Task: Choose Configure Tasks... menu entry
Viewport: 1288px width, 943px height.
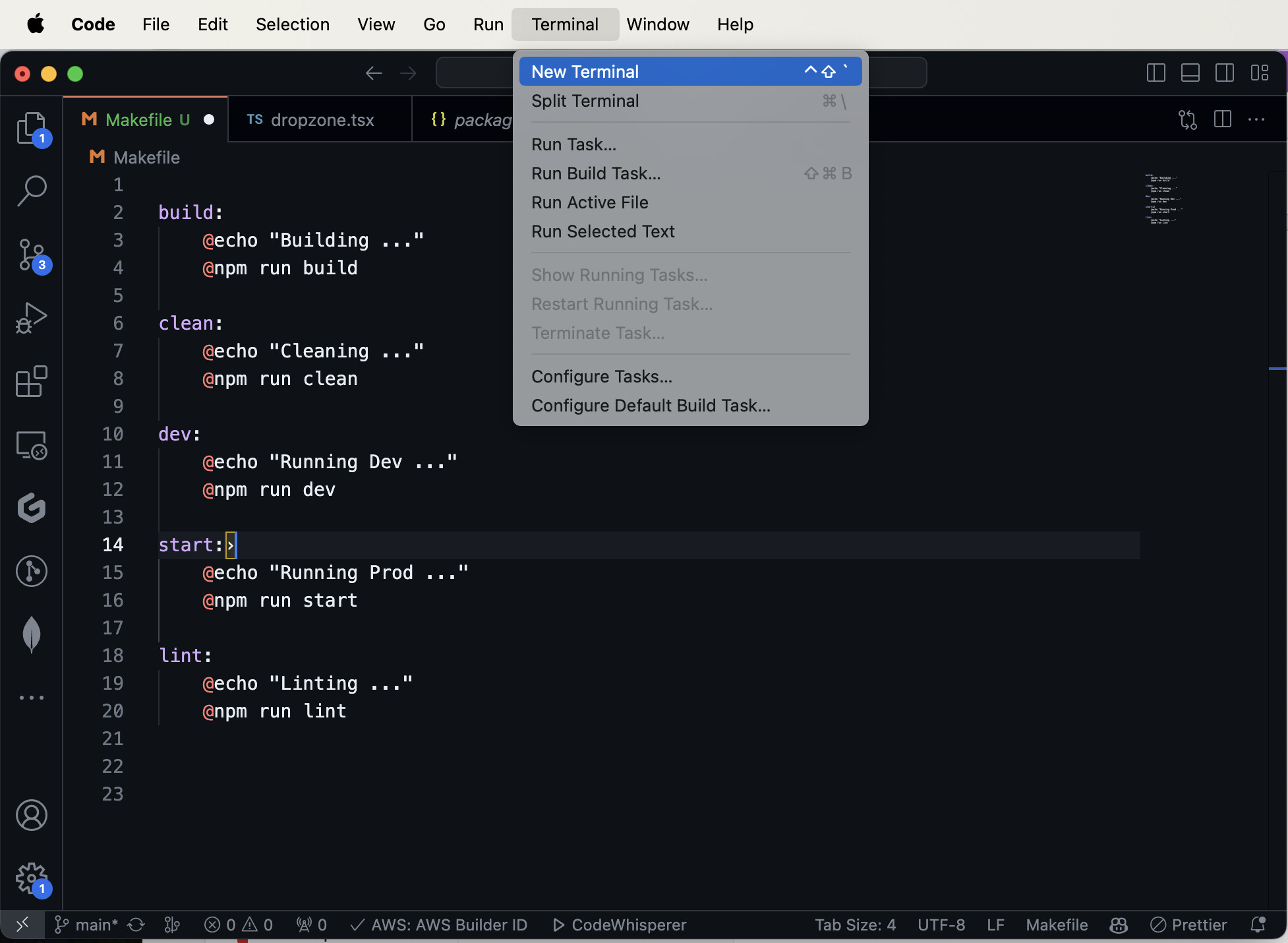Action: [690, 377]
